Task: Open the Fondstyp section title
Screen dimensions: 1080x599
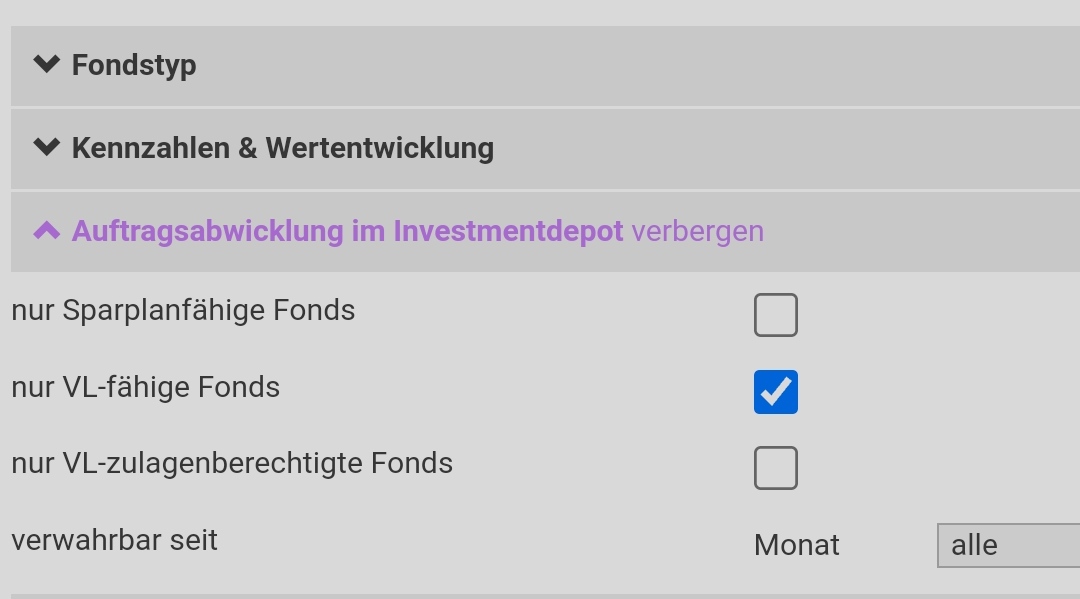Action: click(134, 66)
